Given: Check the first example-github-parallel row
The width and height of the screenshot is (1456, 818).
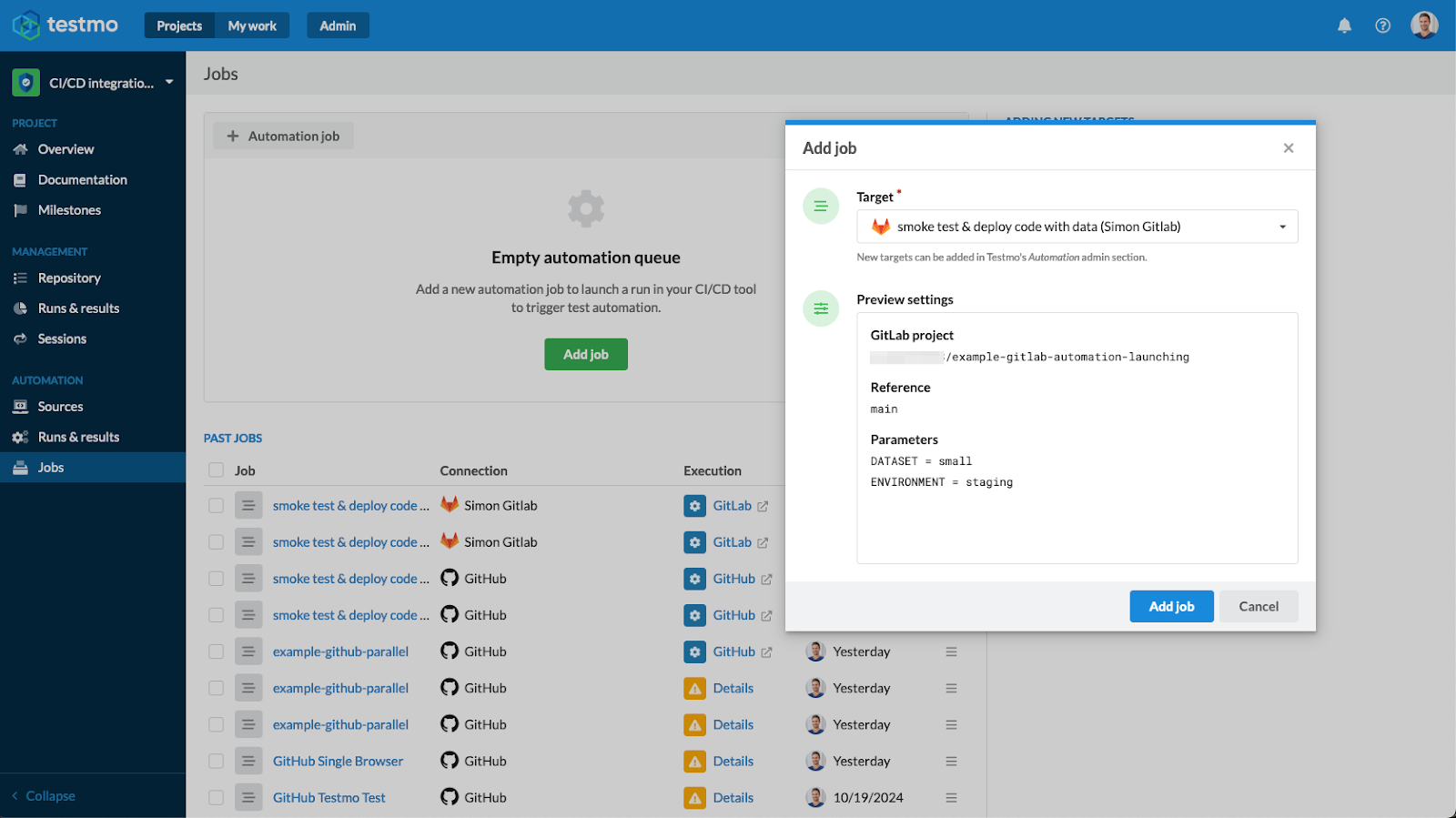Looking at the screenshot, I should (216, 651).
